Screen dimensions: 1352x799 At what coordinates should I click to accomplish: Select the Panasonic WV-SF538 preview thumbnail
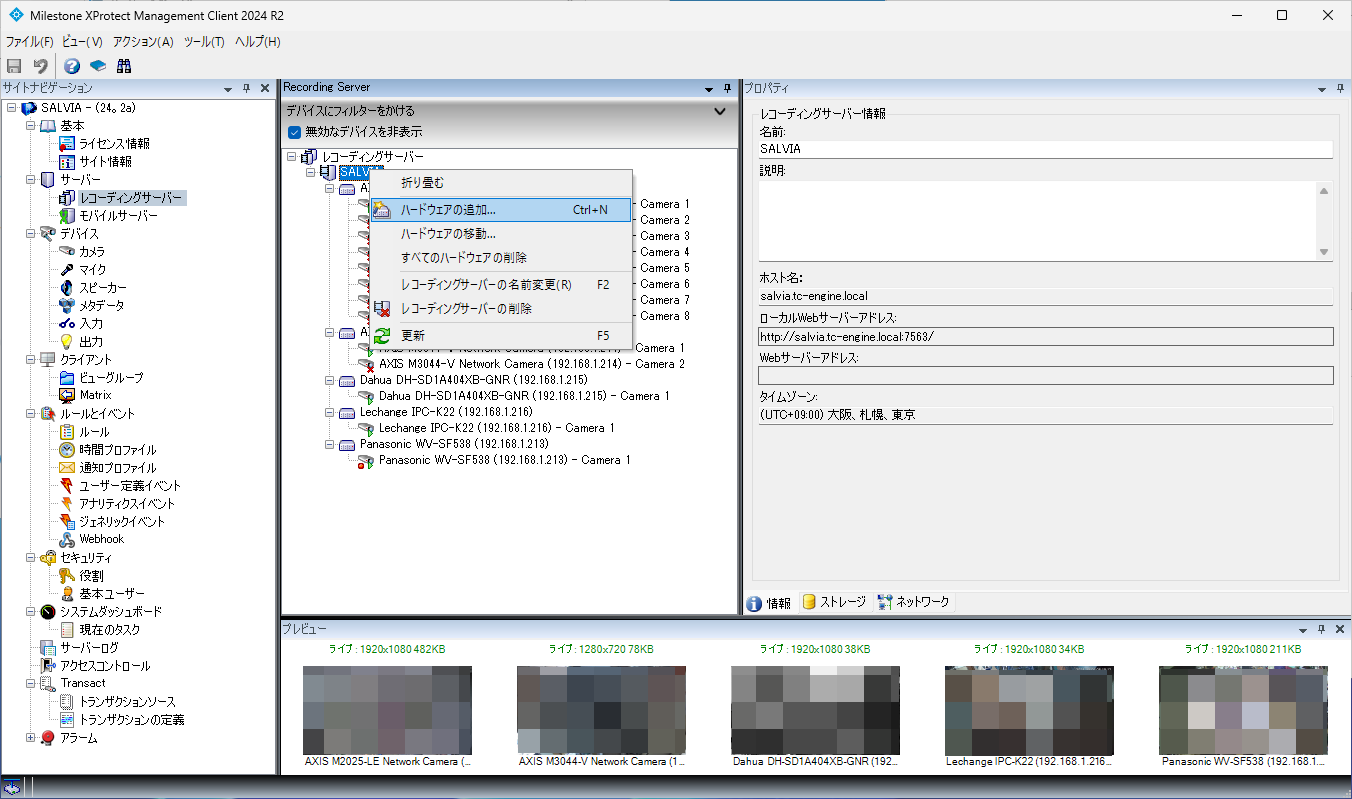[x=1243, y=710]
